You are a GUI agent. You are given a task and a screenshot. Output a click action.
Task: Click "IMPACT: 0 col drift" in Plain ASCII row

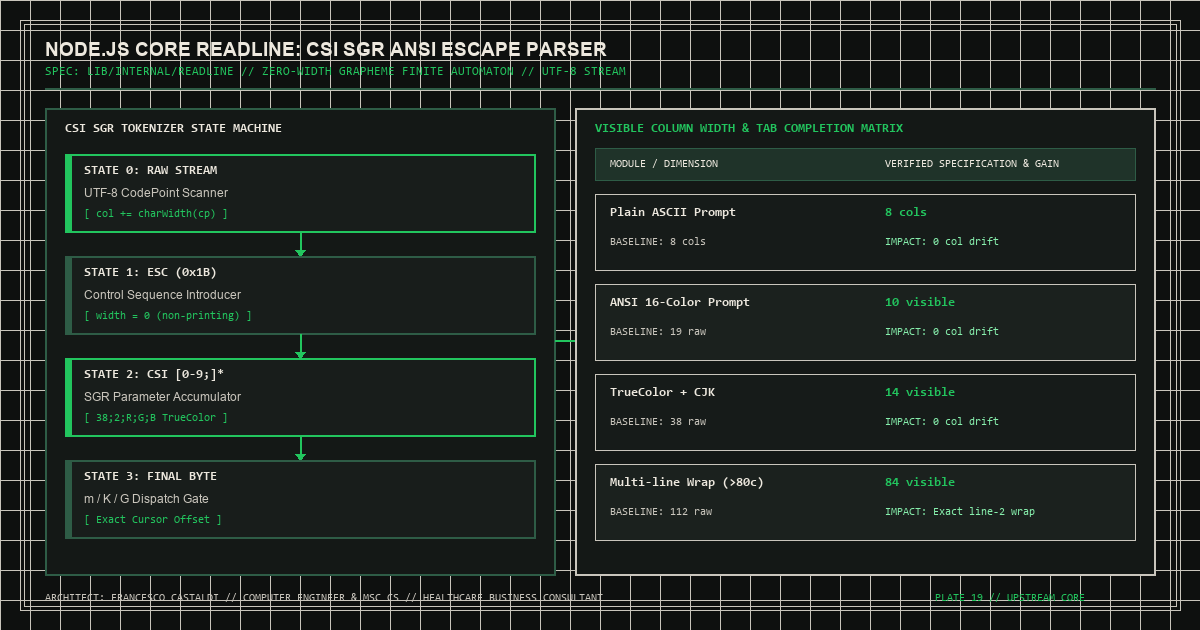[942, 242]
